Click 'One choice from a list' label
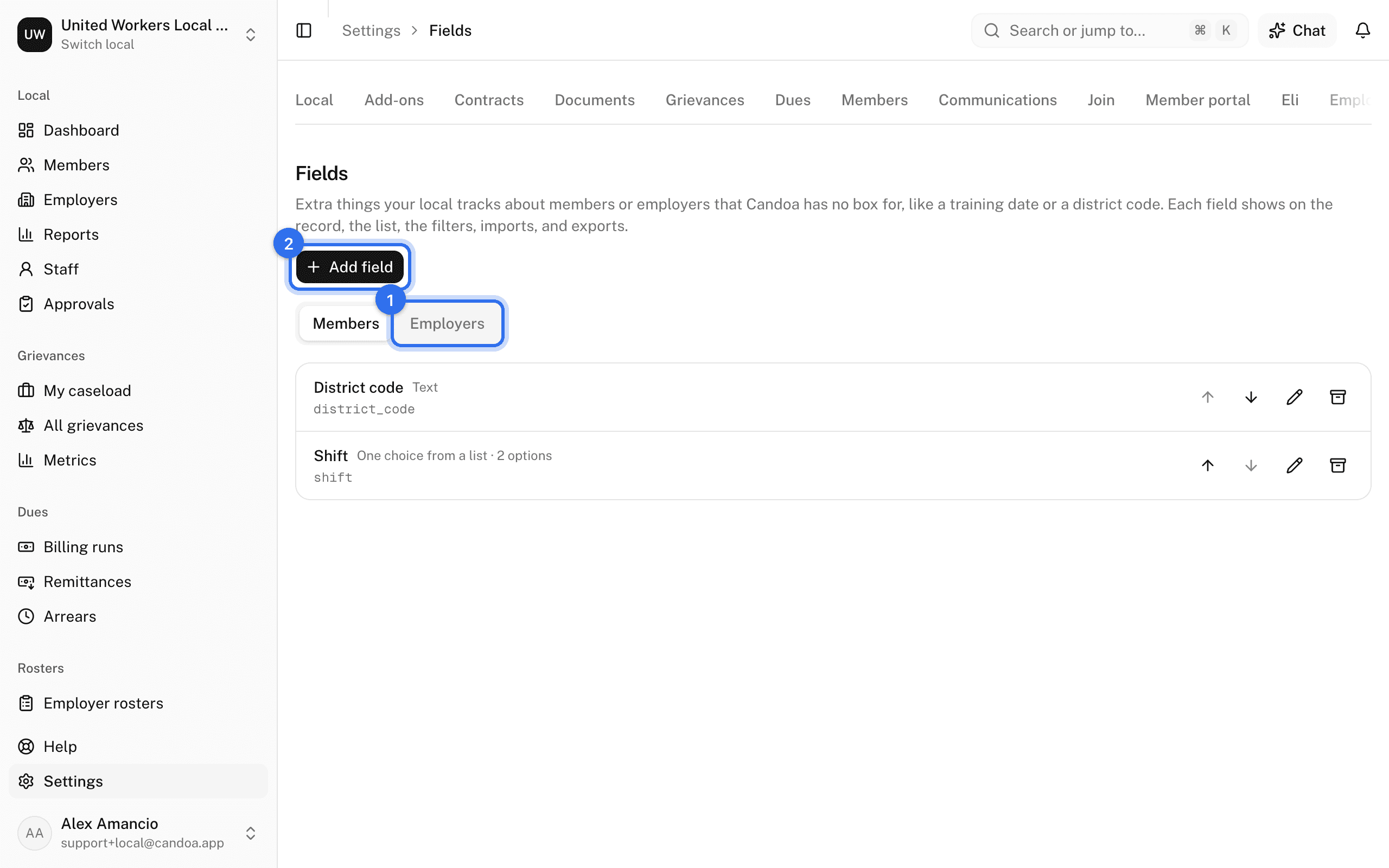The width and height of the screenshot is (1389, 868). [422, 456]
